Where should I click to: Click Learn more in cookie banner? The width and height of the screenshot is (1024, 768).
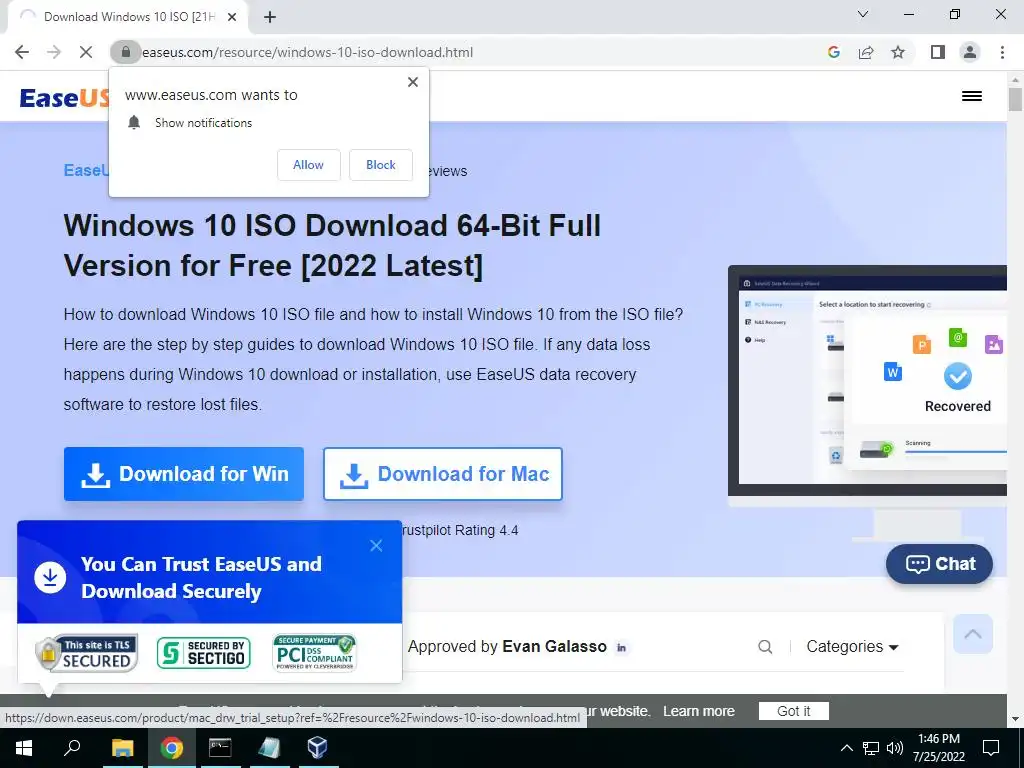click(x=699, y=711)
